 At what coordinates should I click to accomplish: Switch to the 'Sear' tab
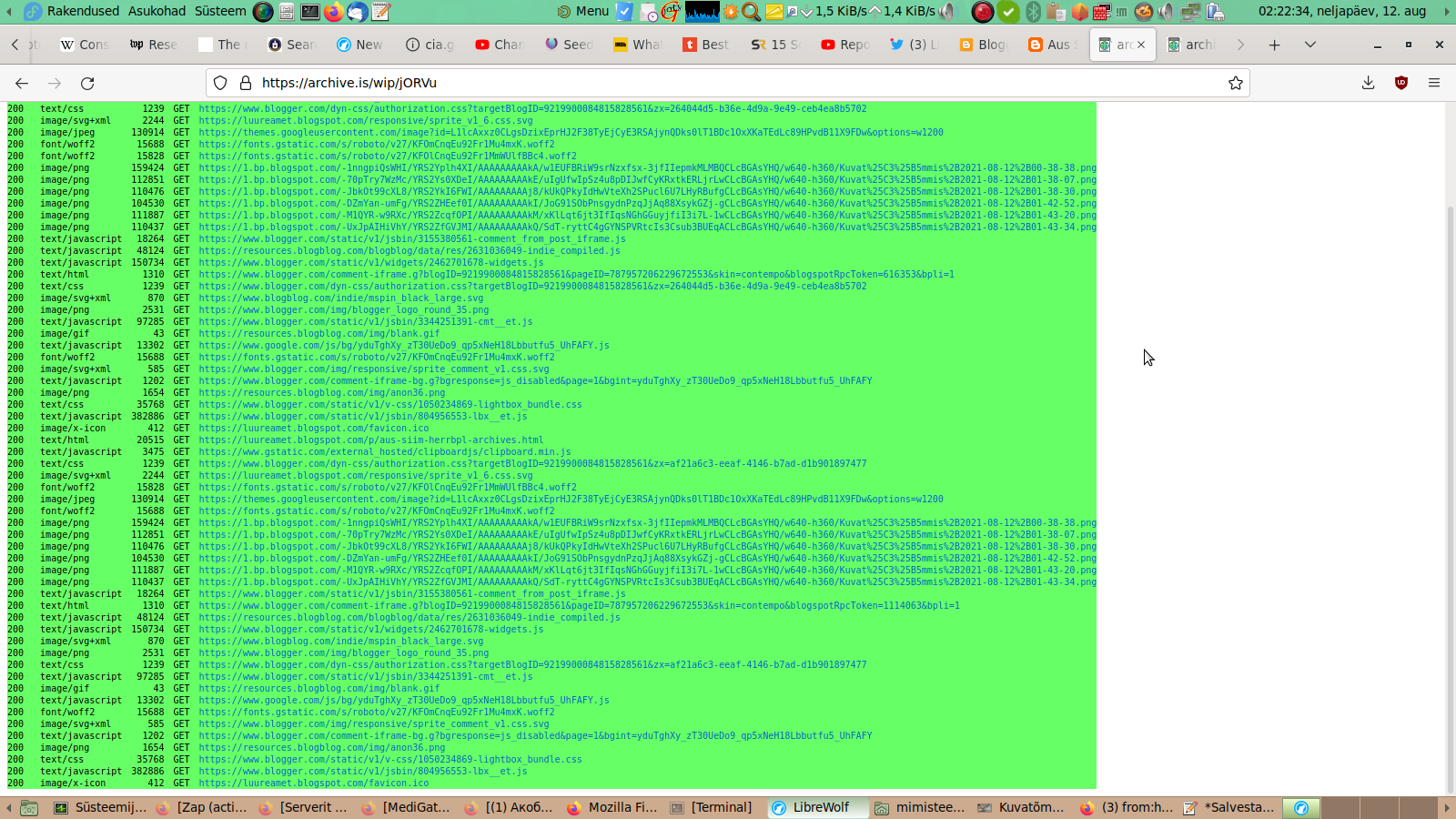pos(292,45)
